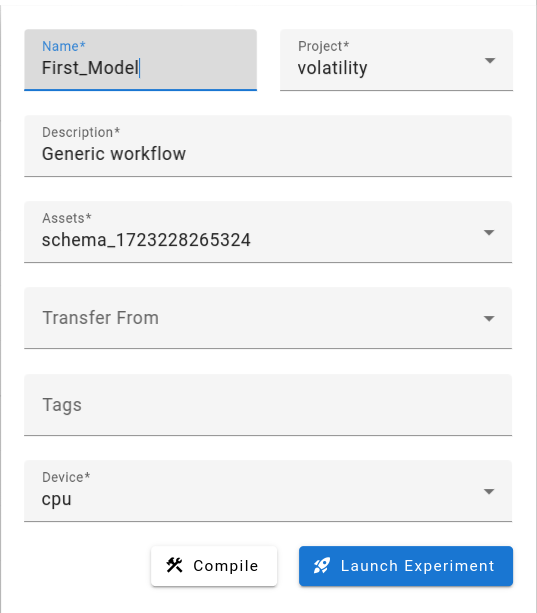The width and height of the screenshot is (537, 613).
Task: Click the Description* field label
Action: pos(81,132)
